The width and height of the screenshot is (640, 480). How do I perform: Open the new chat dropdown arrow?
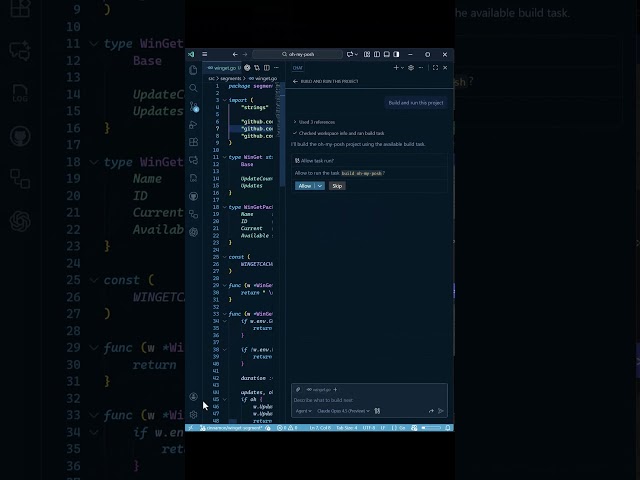click(402, 68)
